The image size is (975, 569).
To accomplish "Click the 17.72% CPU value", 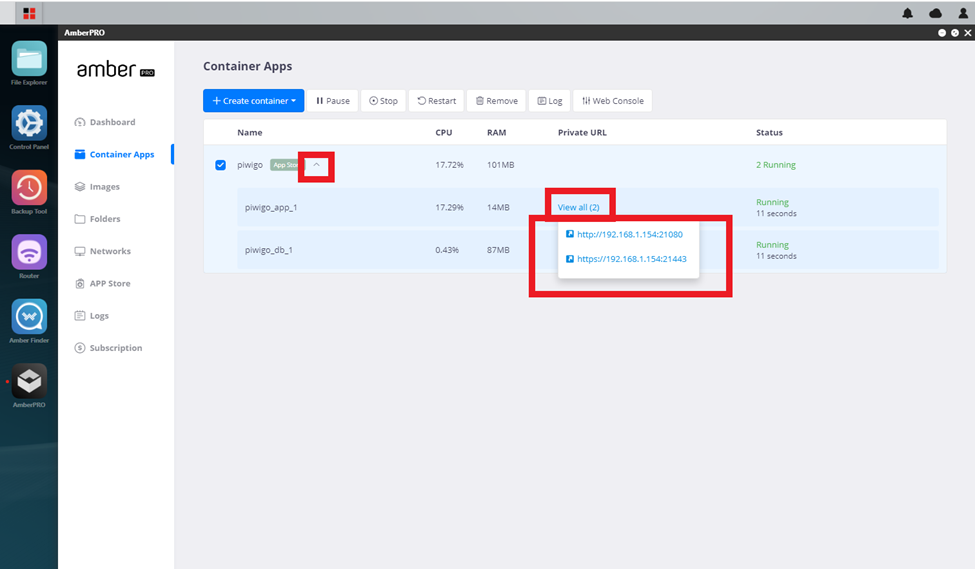I will (449, 165).
